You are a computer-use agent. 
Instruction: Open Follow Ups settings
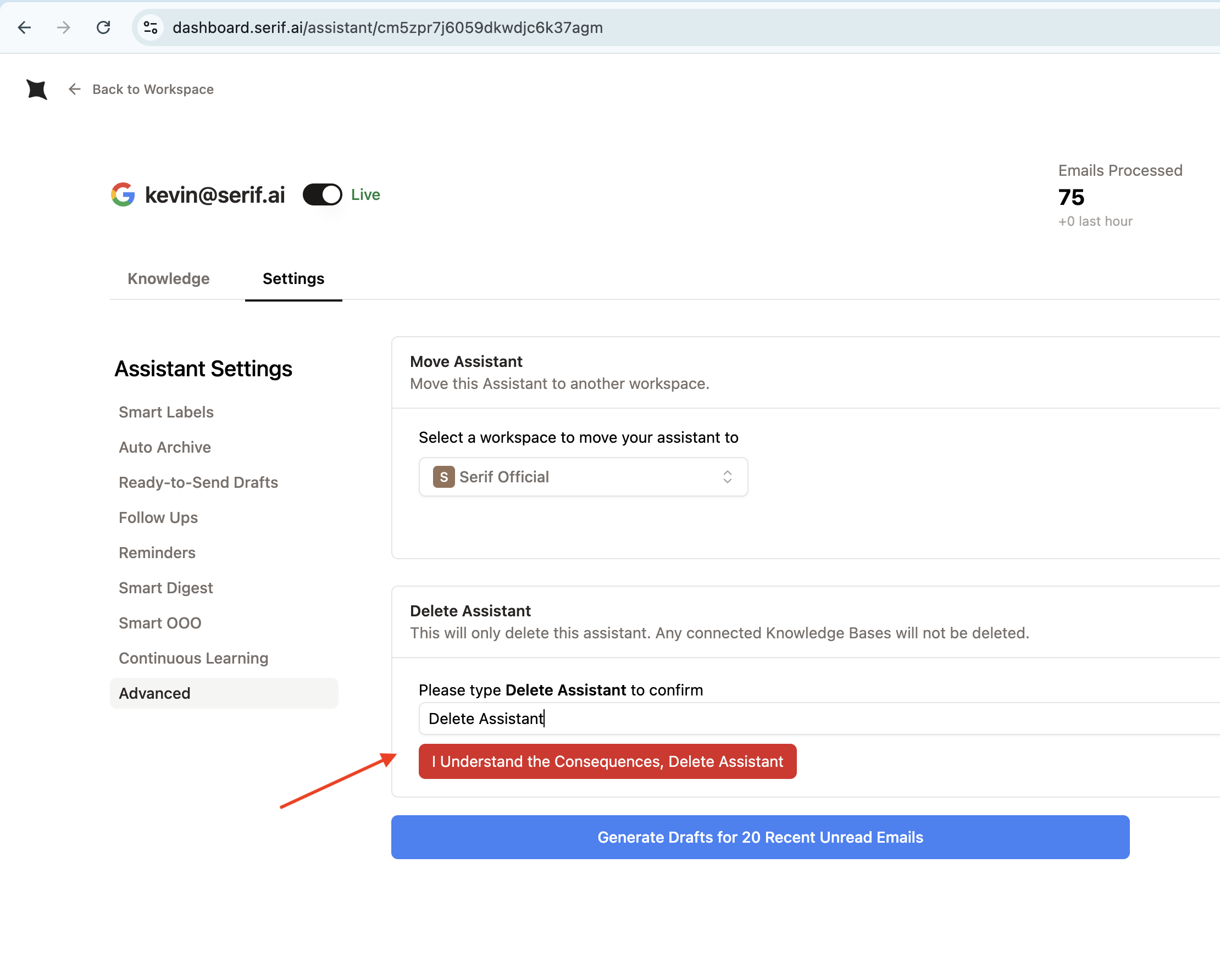(158, 517)
